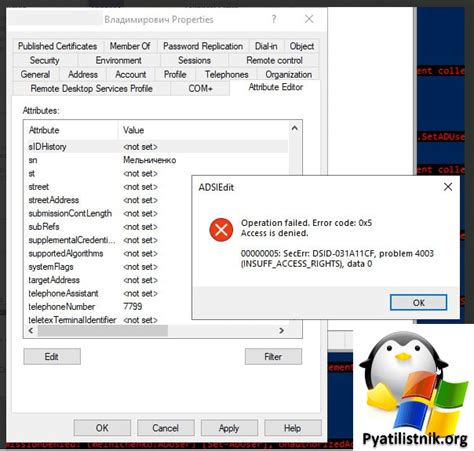Screen dimensions: 474x451
Task: Open the Password Replication tab
Action: 203,46
